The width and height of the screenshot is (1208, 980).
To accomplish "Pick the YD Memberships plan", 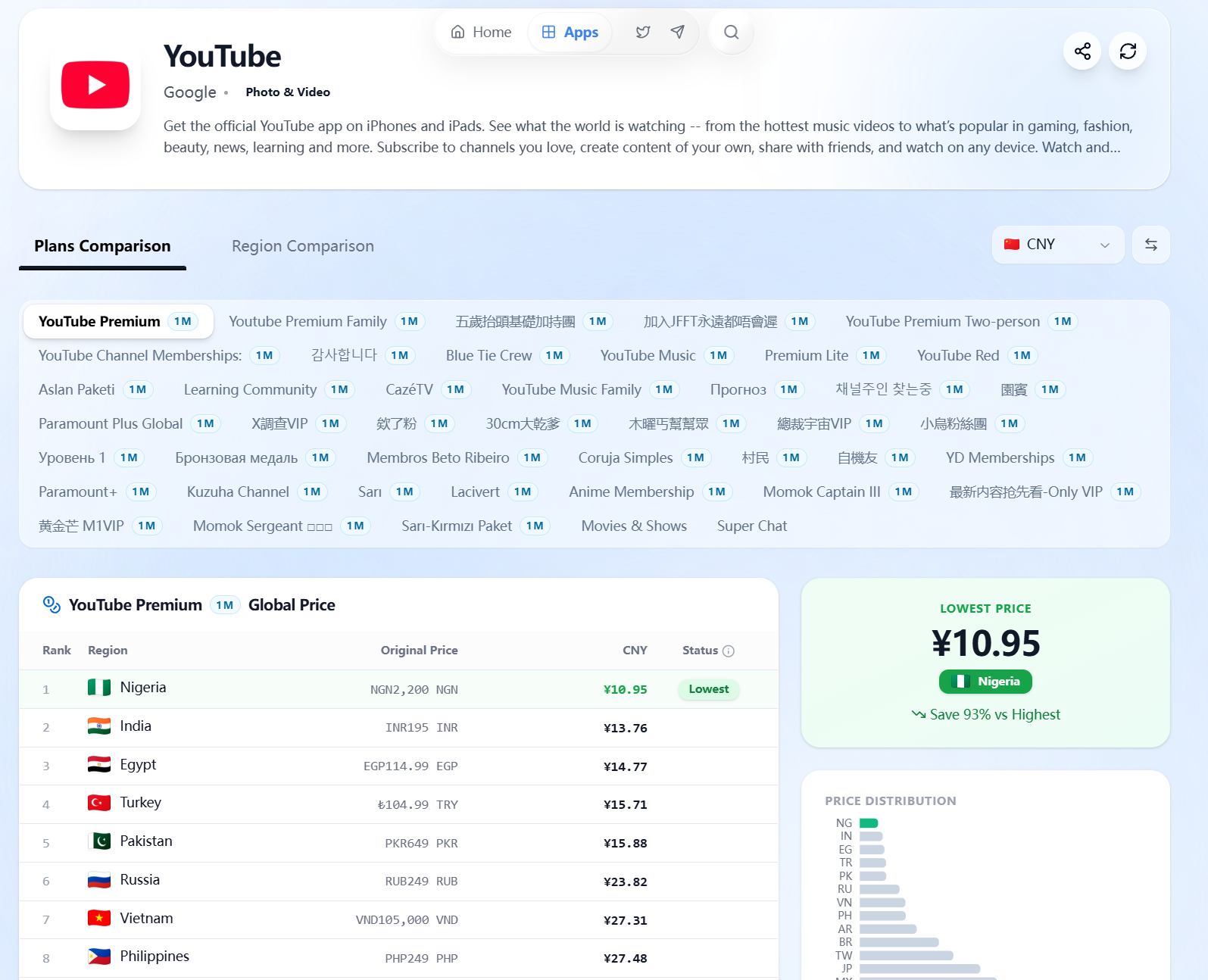I will 1020,457.
